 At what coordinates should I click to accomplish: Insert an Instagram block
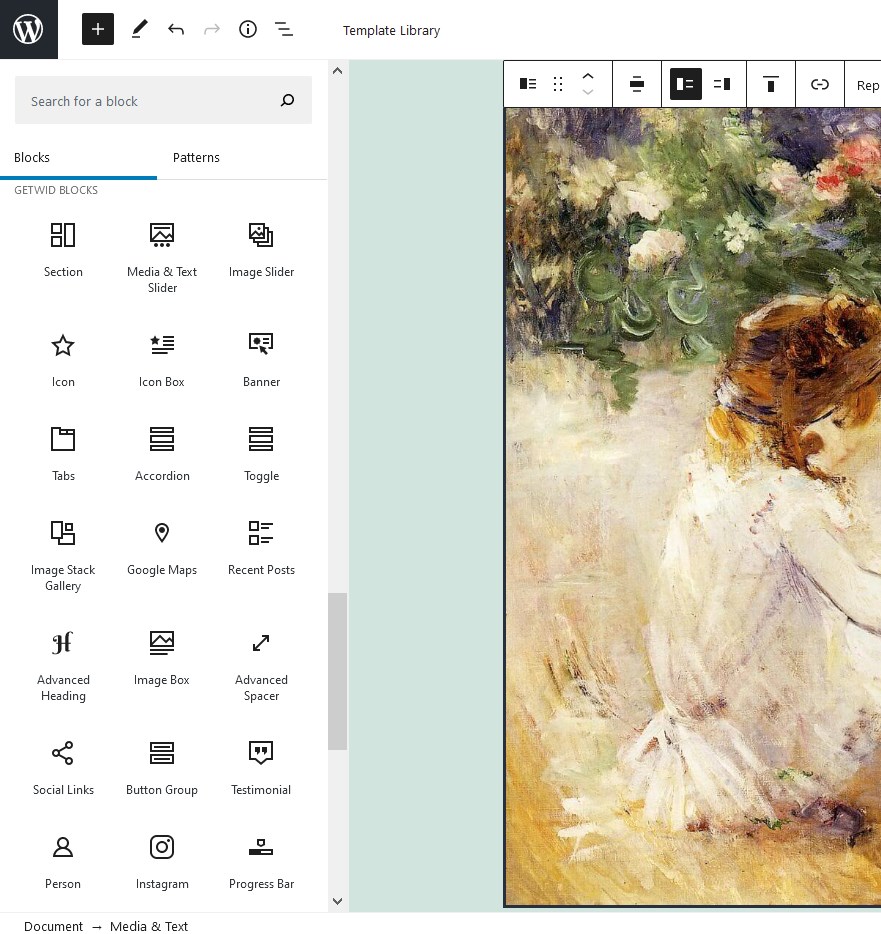(x=162, y=864)
